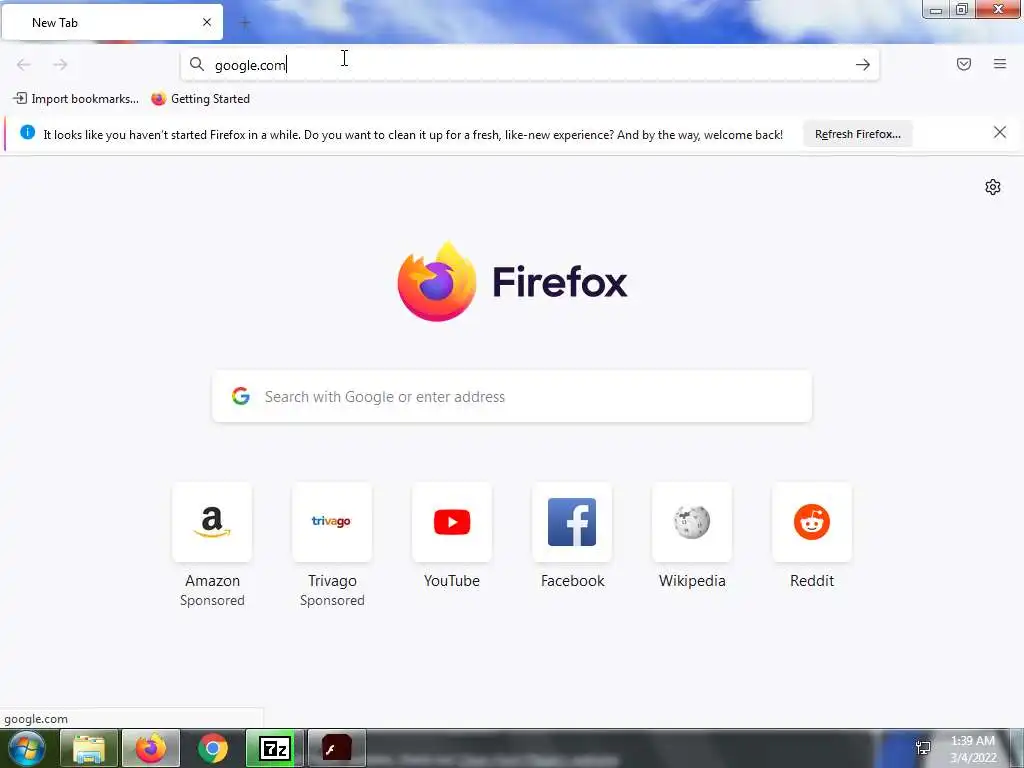Viewport: 1024px width, 768px height.
Task: Click the address bar containing google.com
Action: 530,65
